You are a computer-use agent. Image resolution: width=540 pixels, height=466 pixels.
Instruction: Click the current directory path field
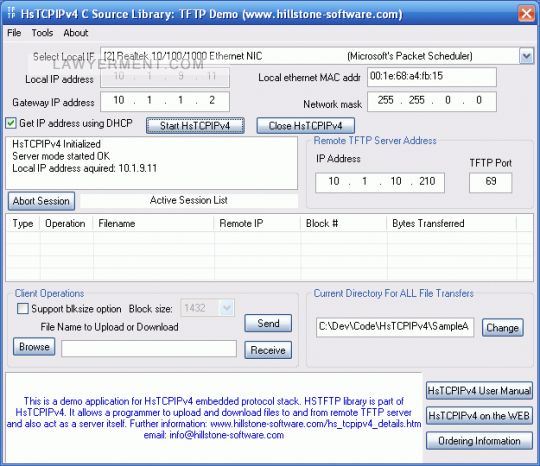(x=395, y=327)
